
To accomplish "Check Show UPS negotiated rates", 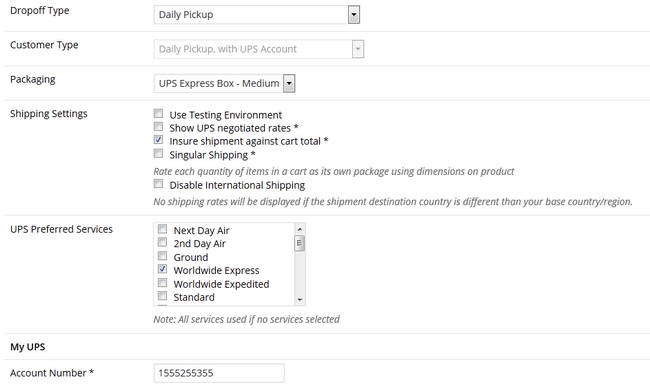I will (158, 126).
